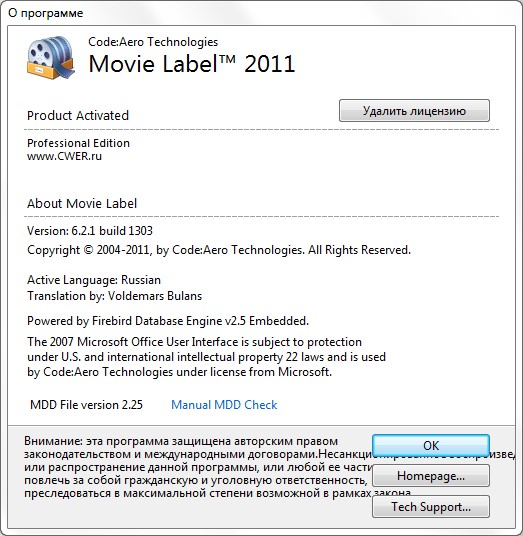The image size is (523, 536).
Task: Click the О программе title bar
Action: (x=262, y=13)
